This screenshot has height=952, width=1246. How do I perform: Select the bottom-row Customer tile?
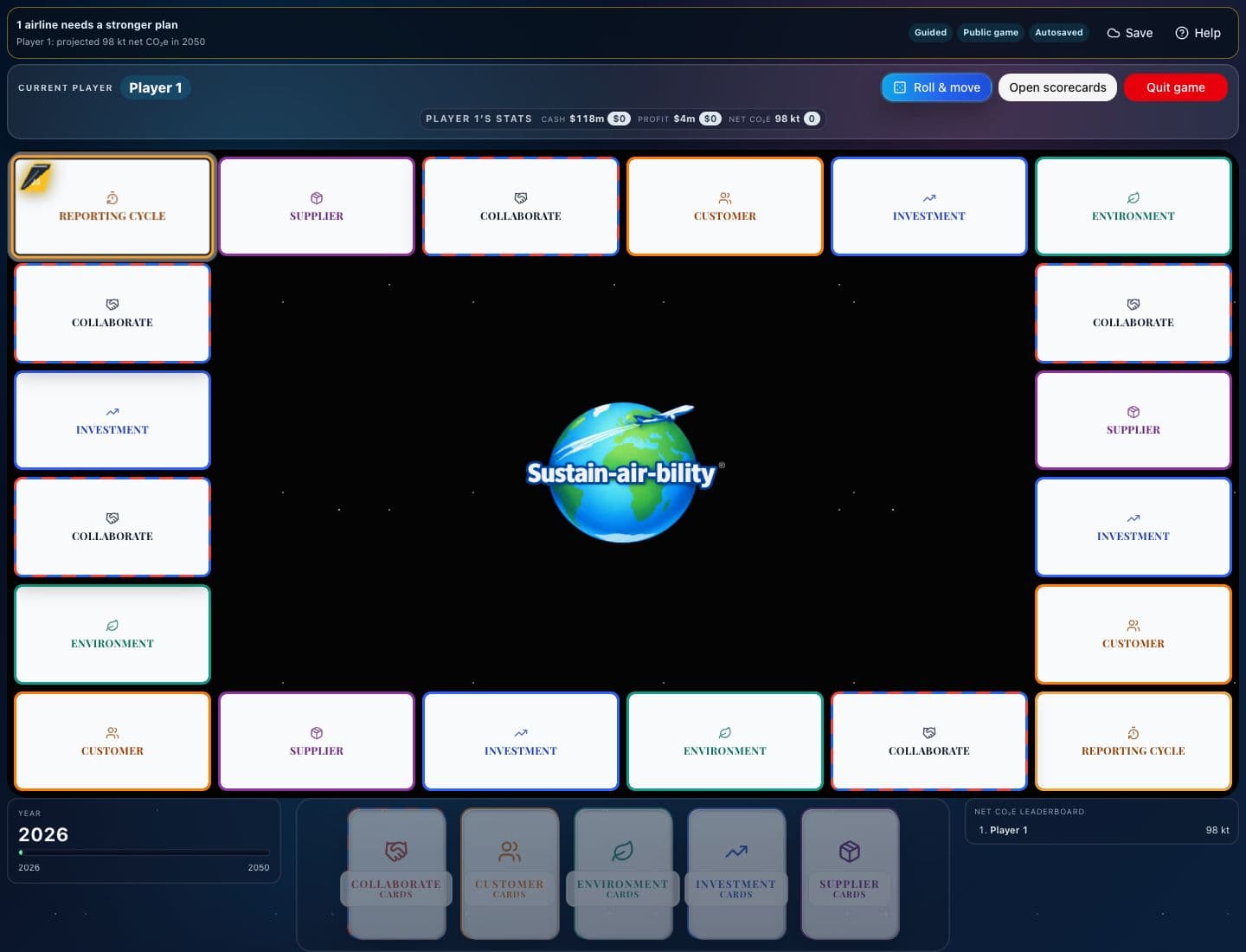[112, 741]
